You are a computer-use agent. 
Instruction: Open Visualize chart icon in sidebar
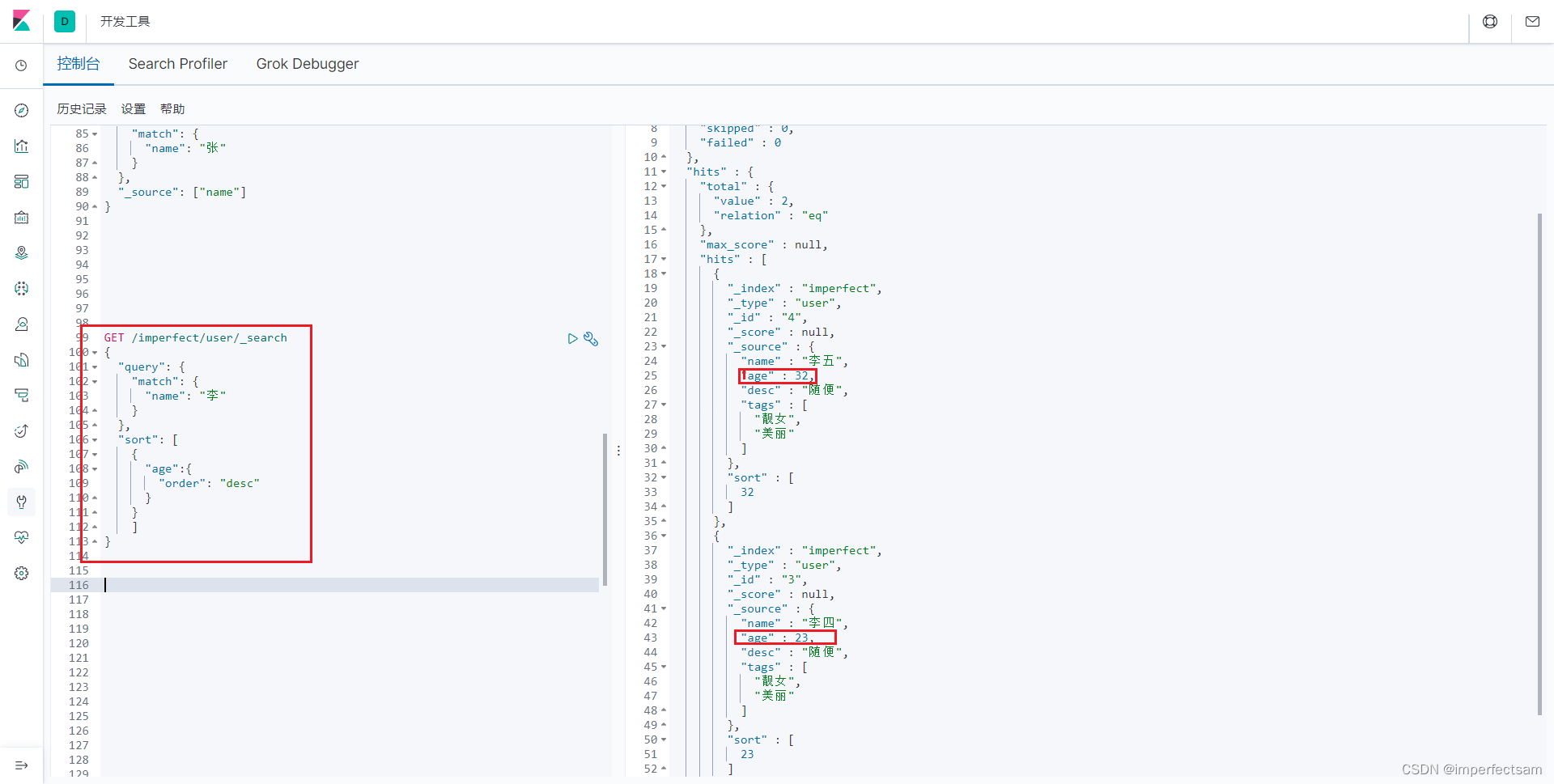[x=22, y=146]
